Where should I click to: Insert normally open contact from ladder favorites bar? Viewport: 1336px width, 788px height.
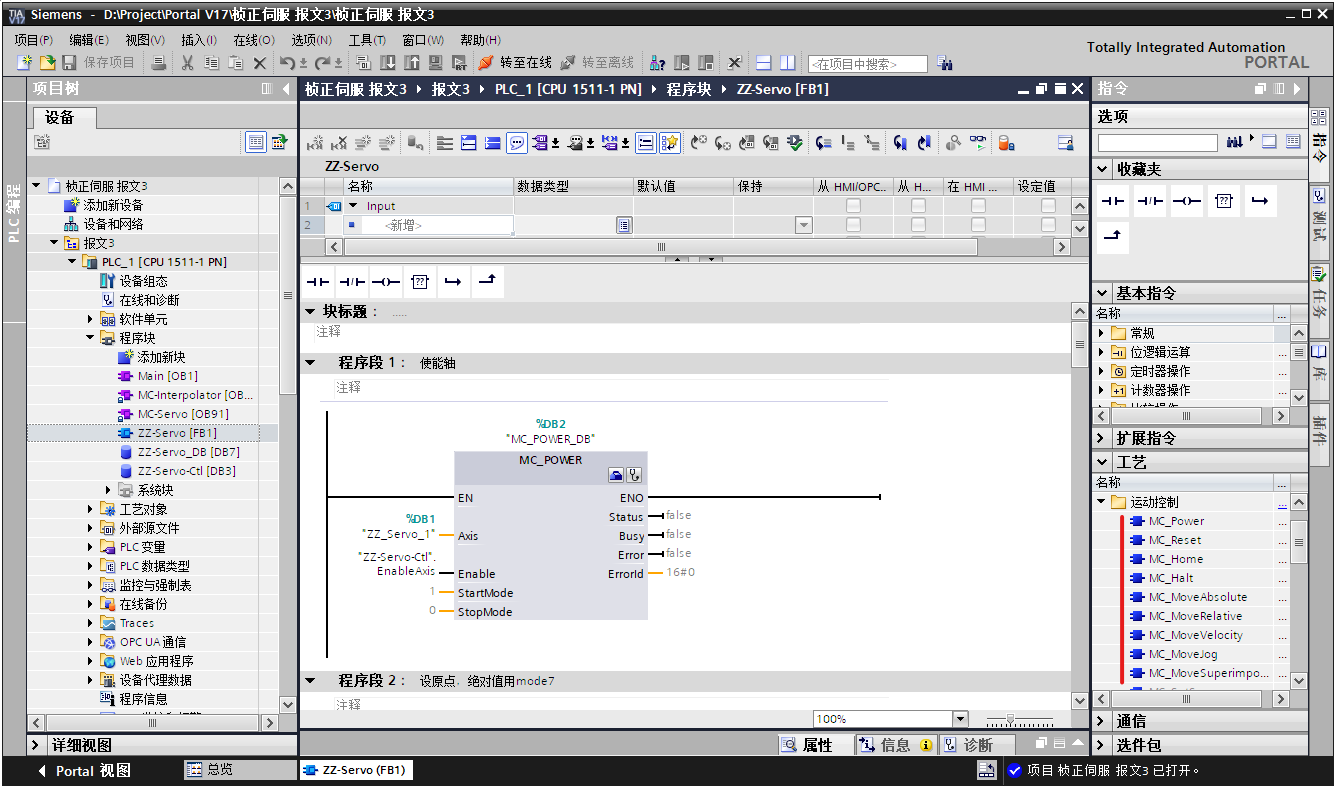click(318, 282)
